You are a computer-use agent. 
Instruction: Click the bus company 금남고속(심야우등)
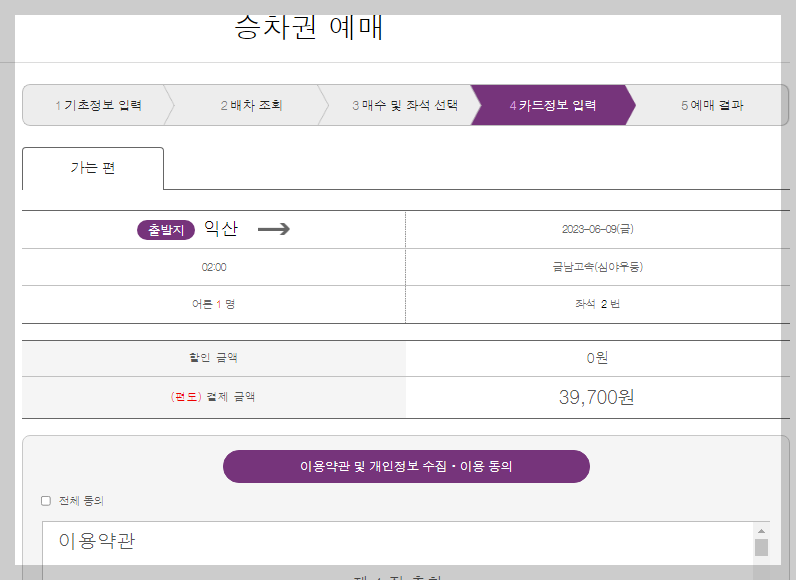point(598,267)
